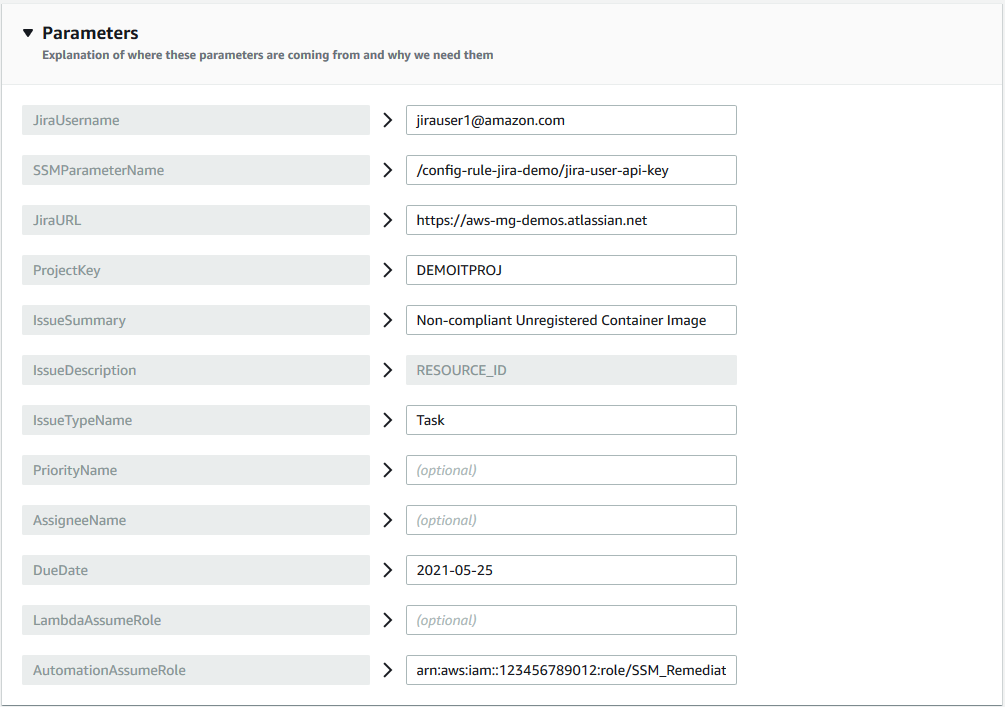Click the chevron beside LambdaAssumeRole

388,619
